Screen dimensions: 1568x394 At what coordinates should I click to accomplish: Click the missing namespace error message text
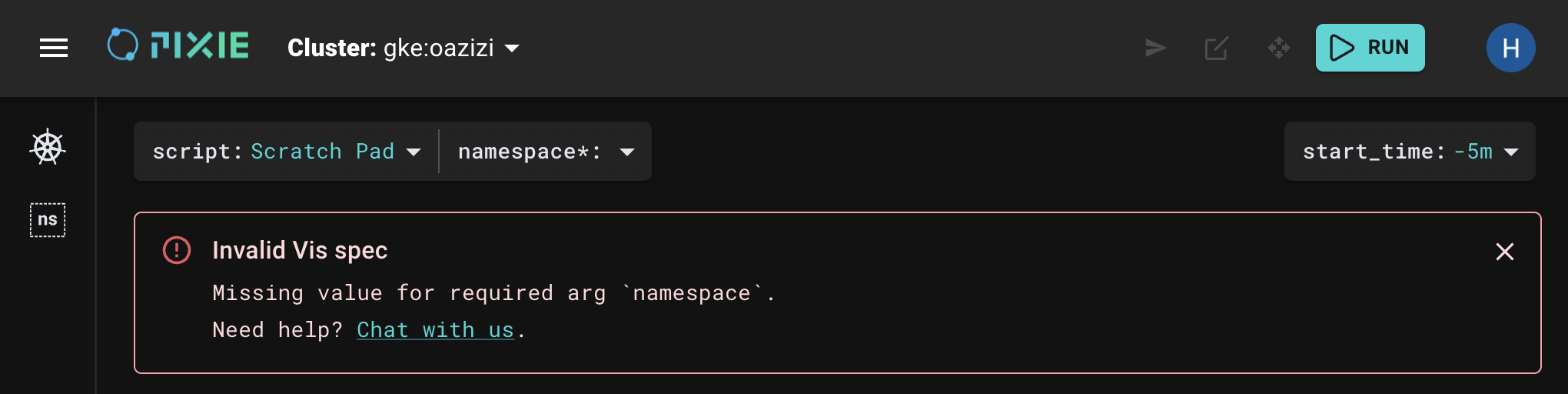pyautogui.click(x=493, y=293)
